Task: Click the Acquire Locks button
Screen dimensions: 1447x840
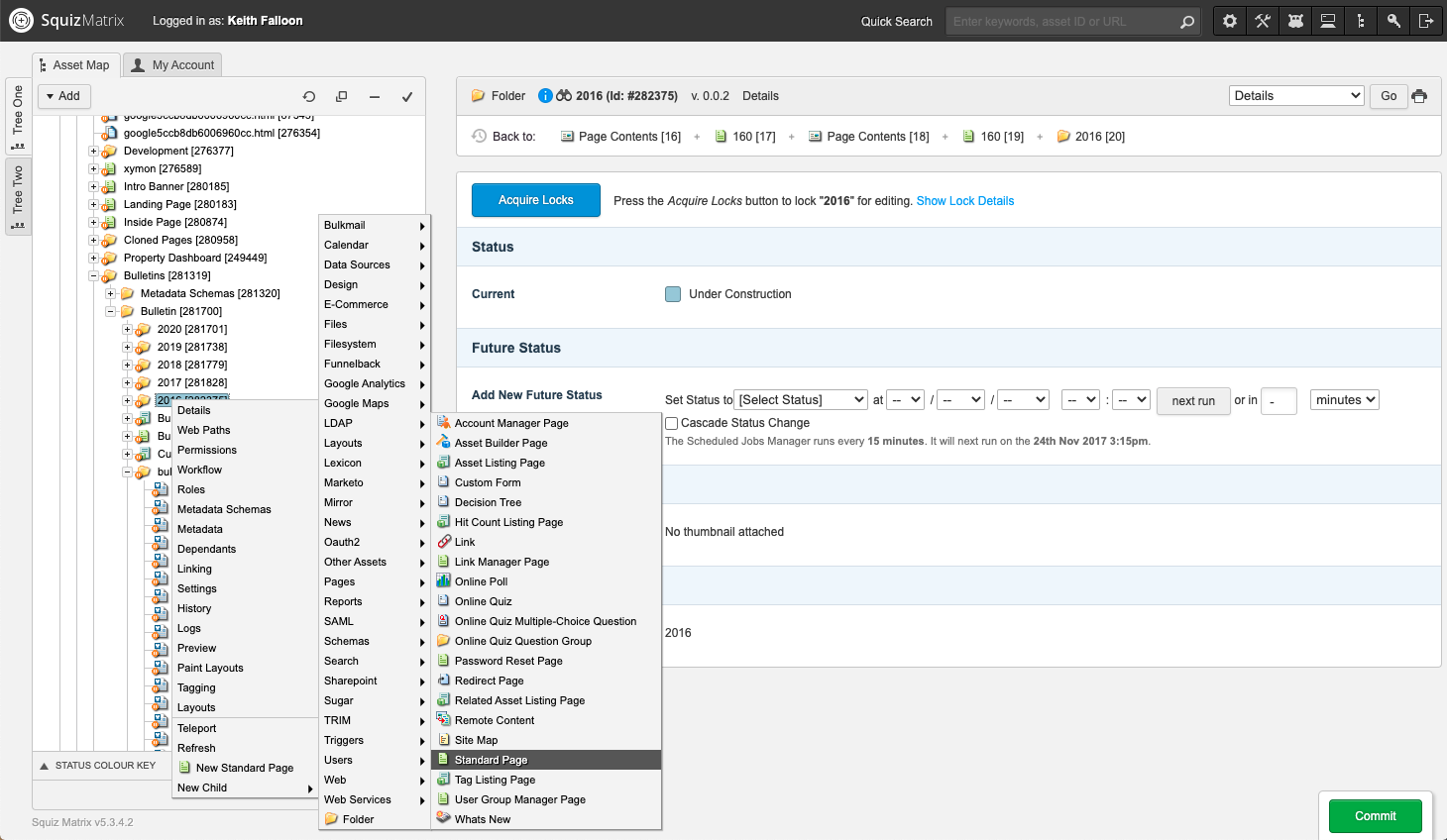Action: pyautogui.click(x=535, y=200)
